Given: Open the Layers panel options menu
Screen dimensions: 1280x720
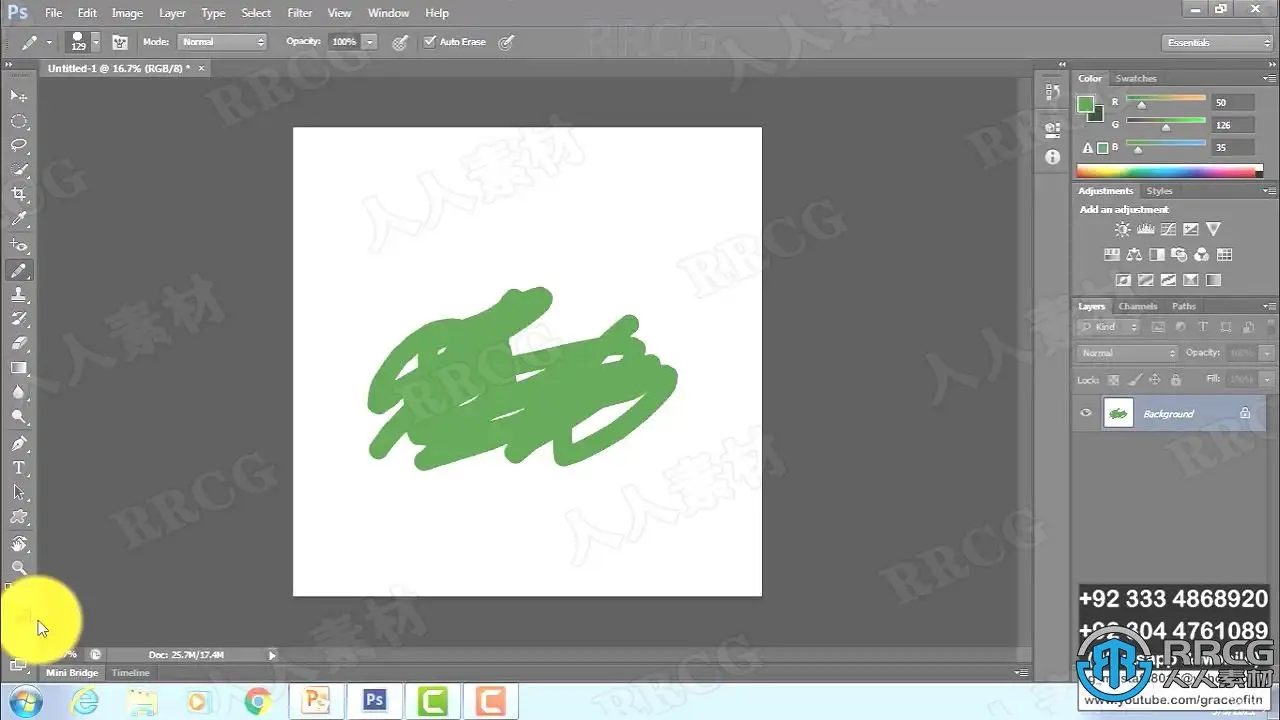Looking at the screenshot, I should (x=1269, y=306).
